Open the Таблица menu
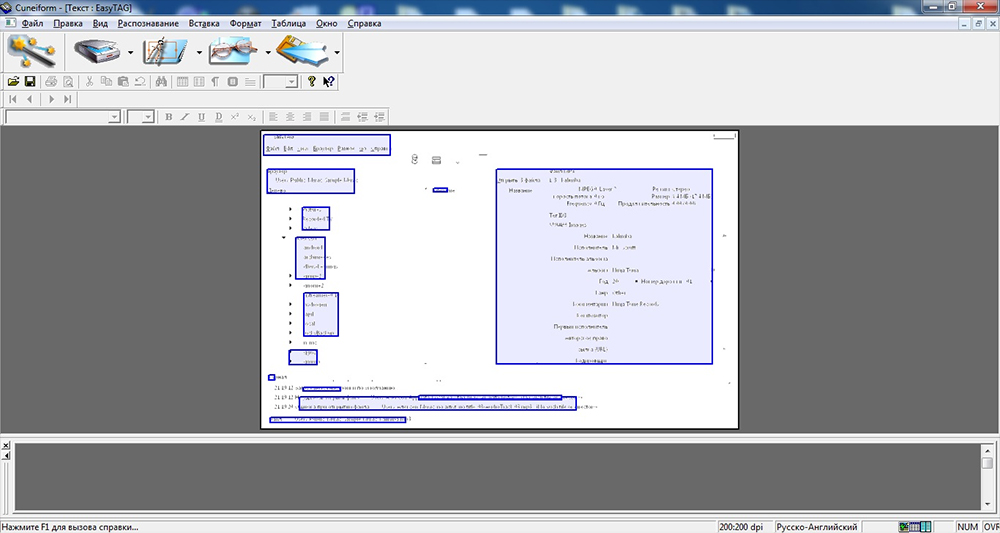This screenshot has width=1000, height=533. (288, 23)
